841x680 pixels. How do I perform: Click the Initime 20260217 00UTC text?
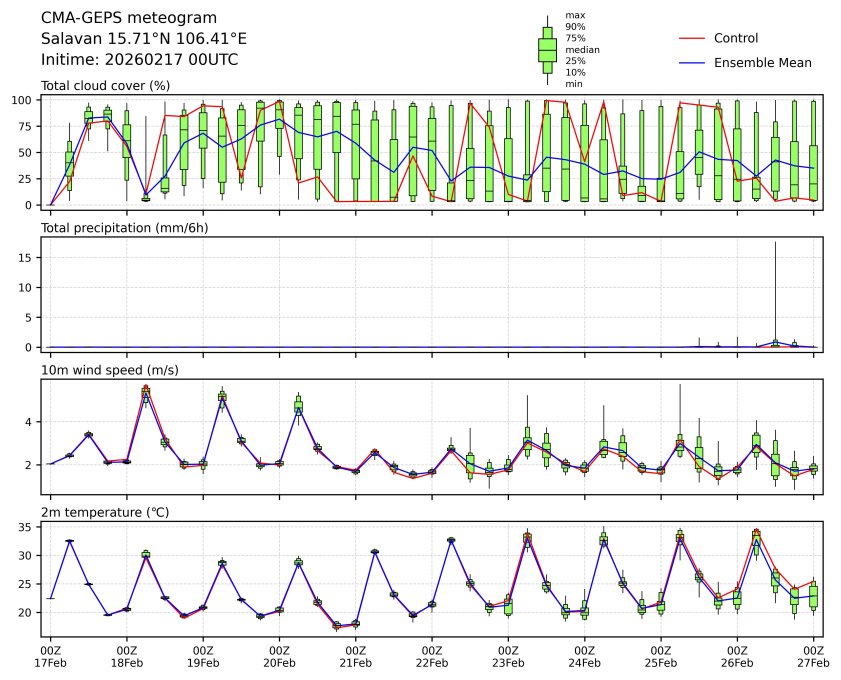click(x=139, y=60)
